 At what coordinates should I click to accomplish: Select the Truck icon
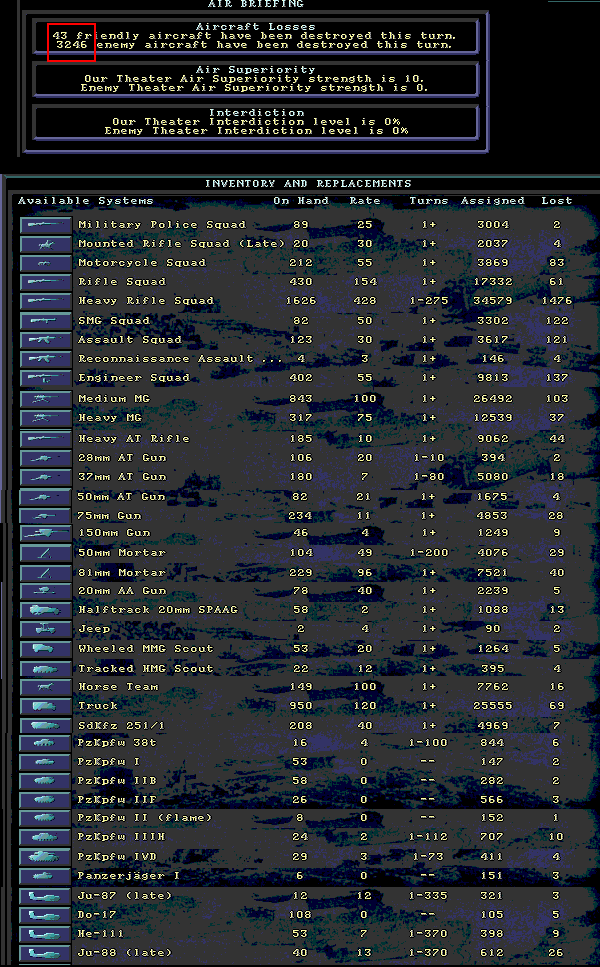46,706
